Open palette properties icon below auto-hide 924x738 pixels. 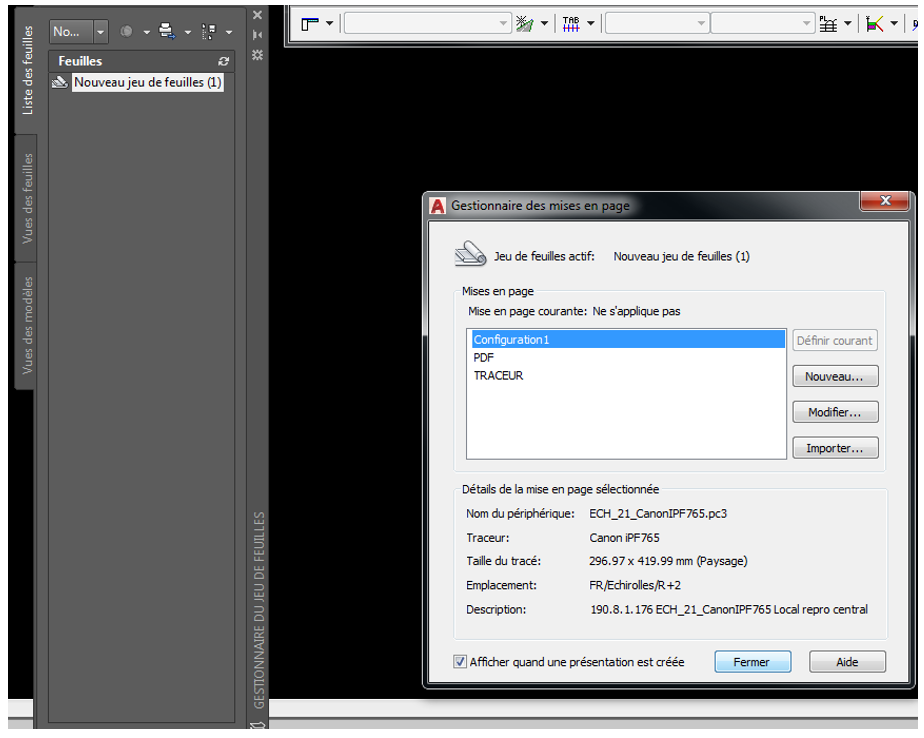pos(258,55)
